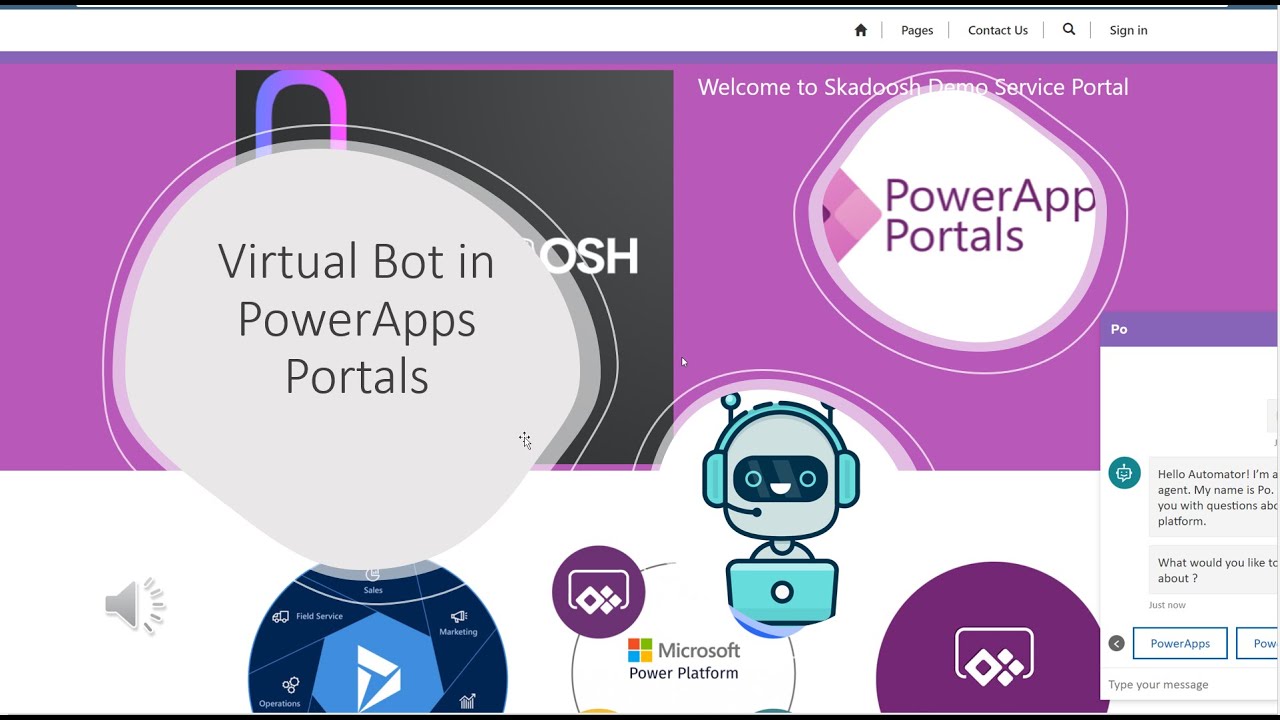This screenshot has height=720, width=1280.
Task: Go to Contact Us page
Action: coord(998,30)
